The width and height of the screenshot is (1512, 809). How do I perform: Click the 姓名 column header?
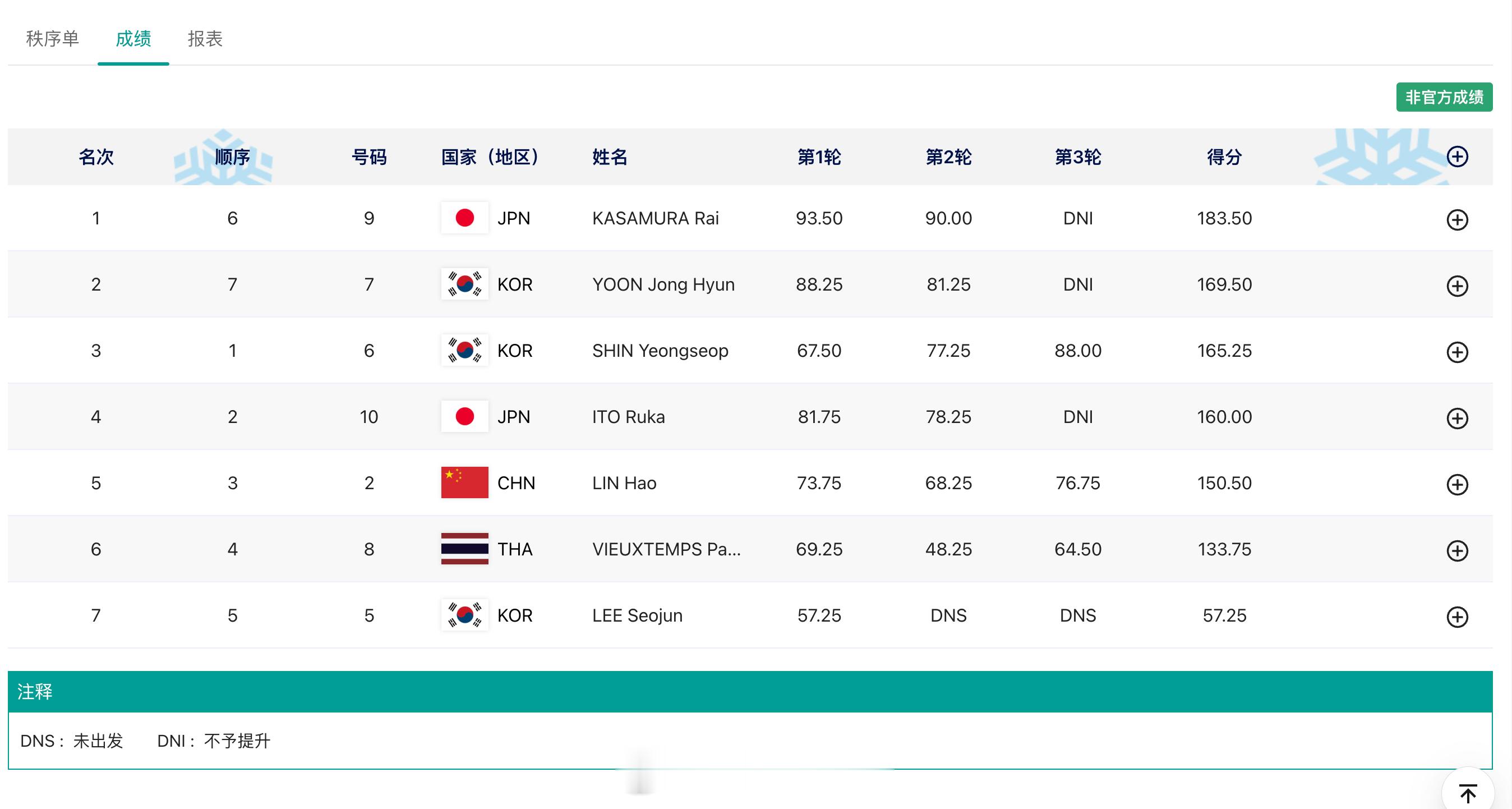(610, 157)
